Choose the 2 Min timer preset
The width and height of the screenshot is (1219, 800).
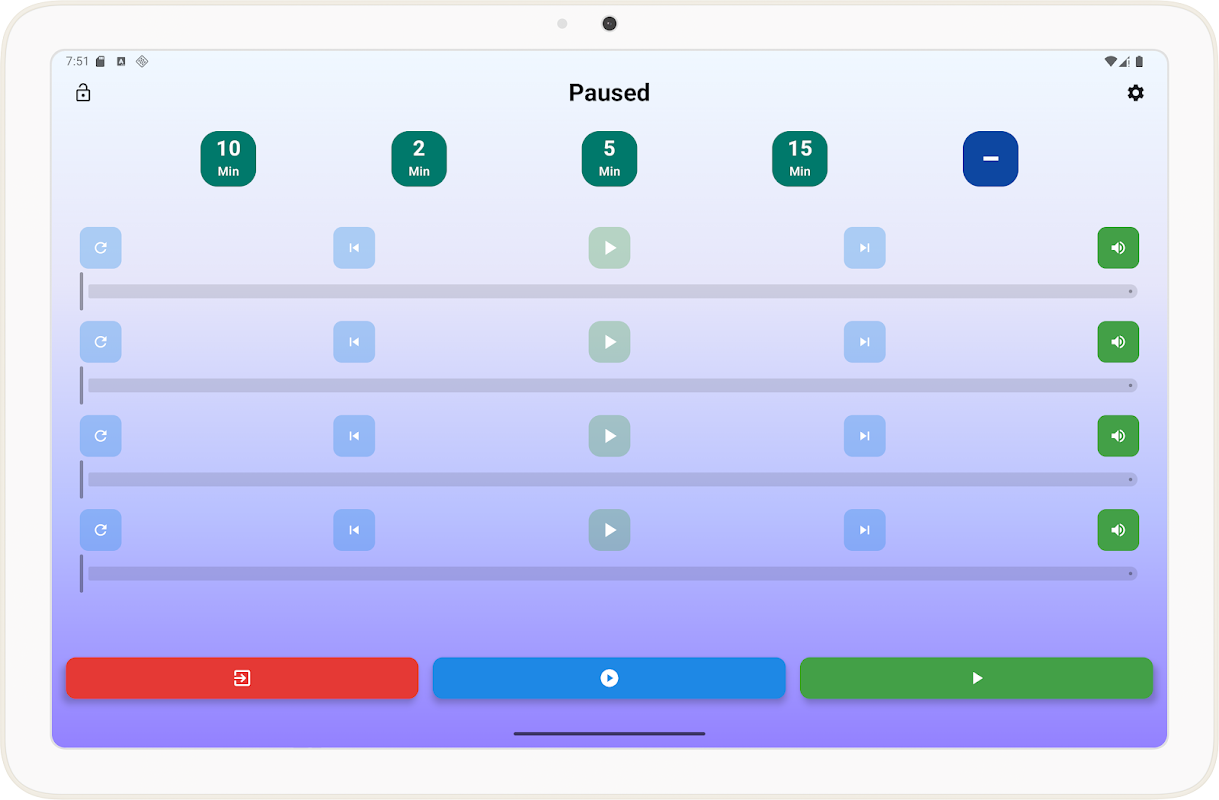pyautogui.click(x=419, y=159)
